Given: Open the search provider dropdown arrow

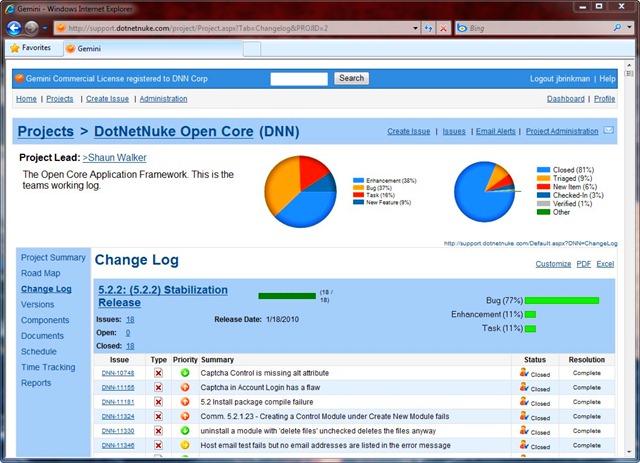Looking at the screenshot, I should pyautogui.click(x=629, y=27).
